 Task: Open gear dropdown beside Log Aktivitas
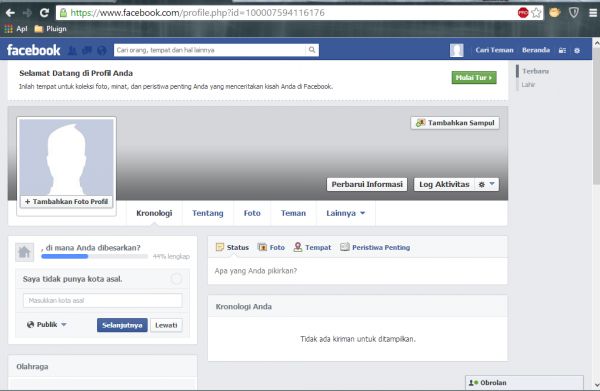487,184
